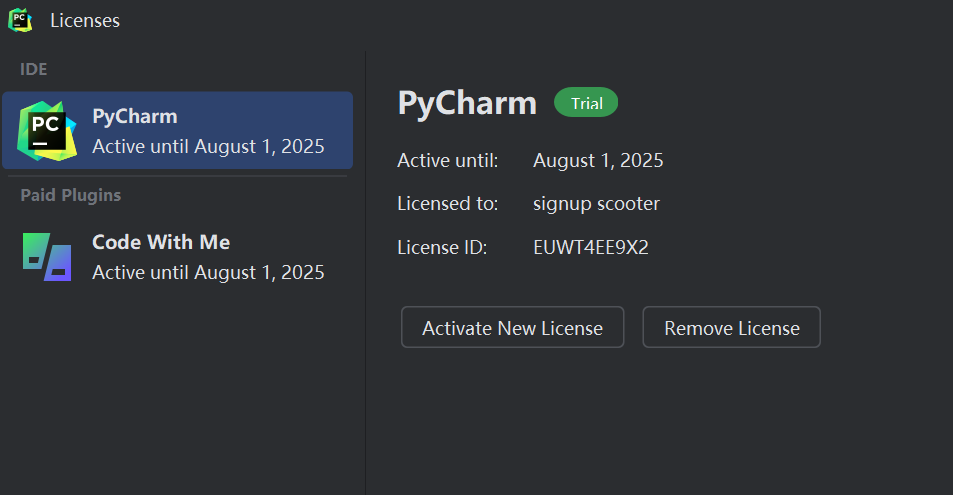Select the PyCharm license entry

177,130
